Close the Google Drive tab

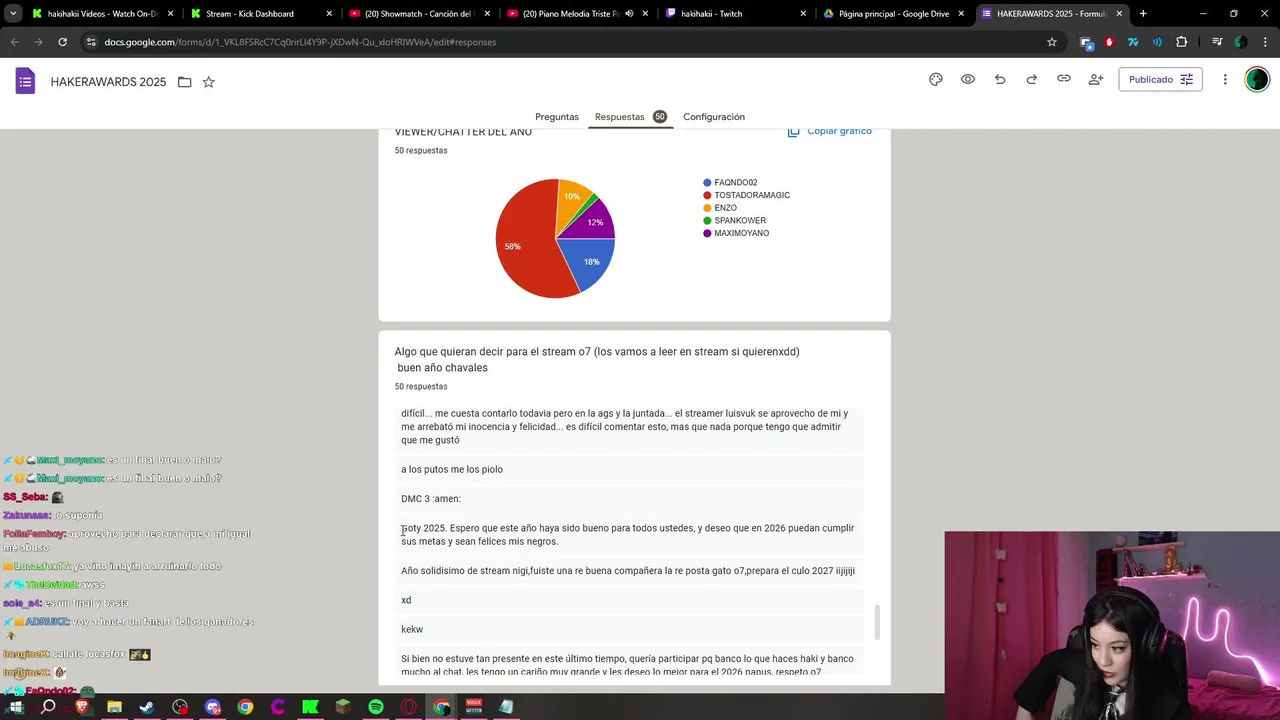pos(961,14)
